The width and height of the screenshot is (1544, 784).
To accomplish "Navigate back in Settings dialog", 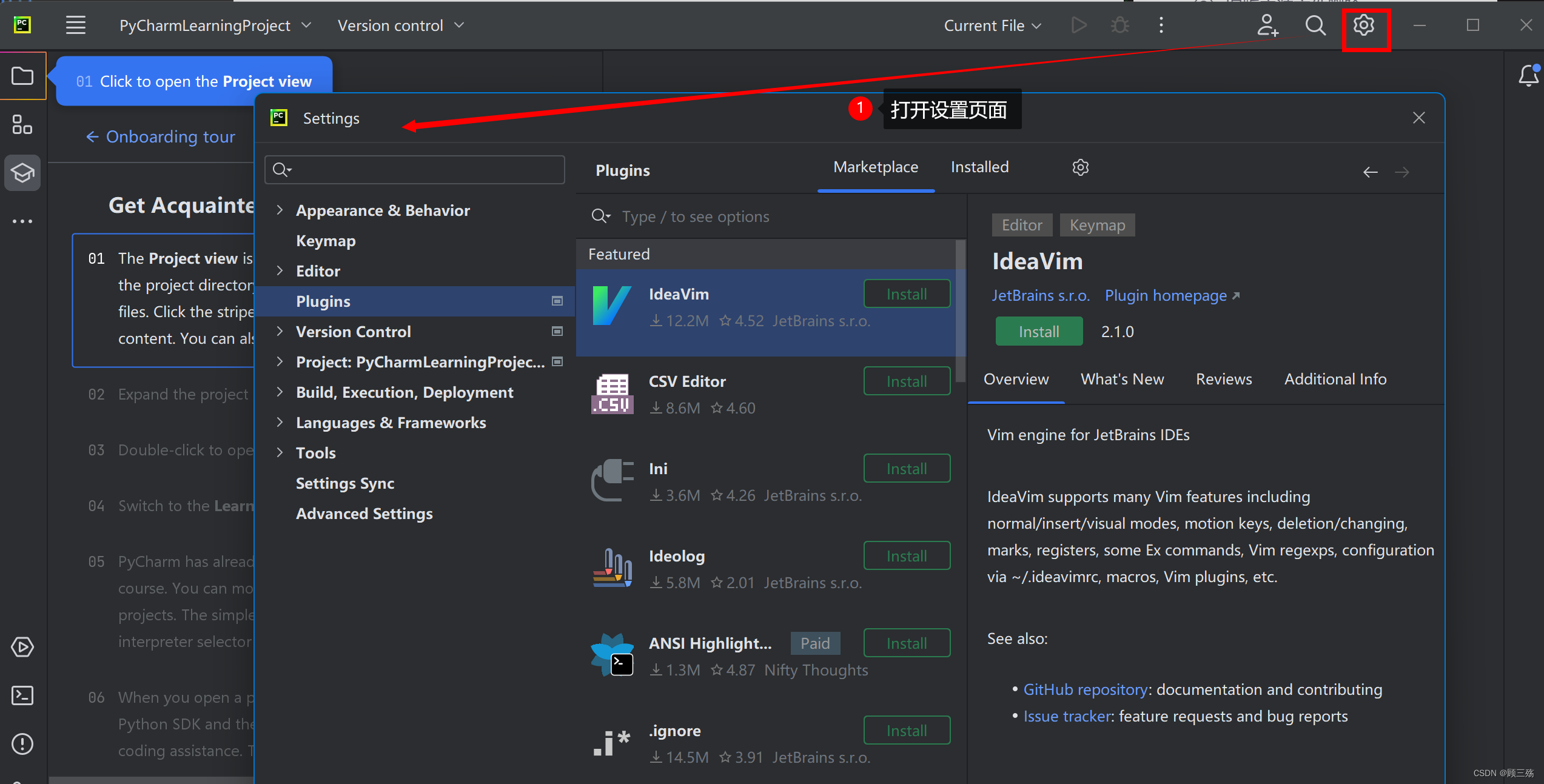I will (1370, 172).
